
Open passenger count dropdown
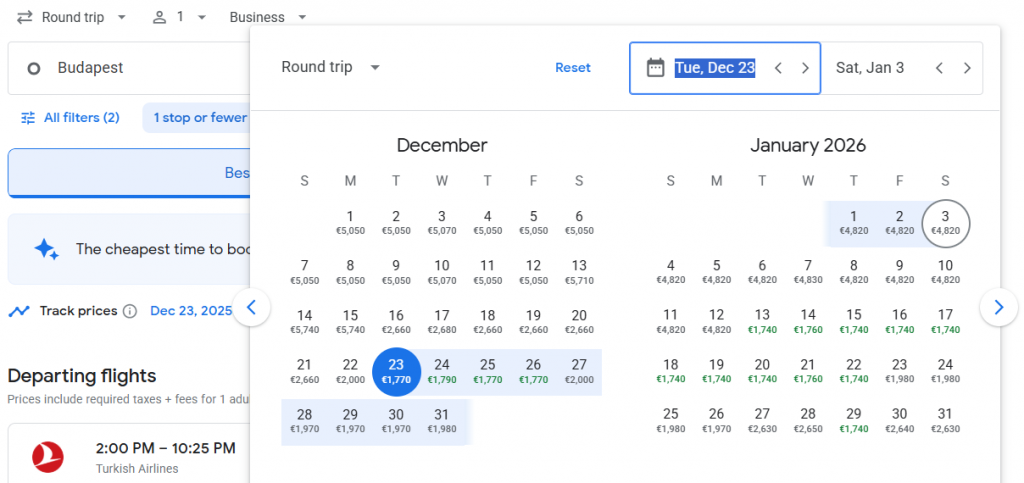180,18
